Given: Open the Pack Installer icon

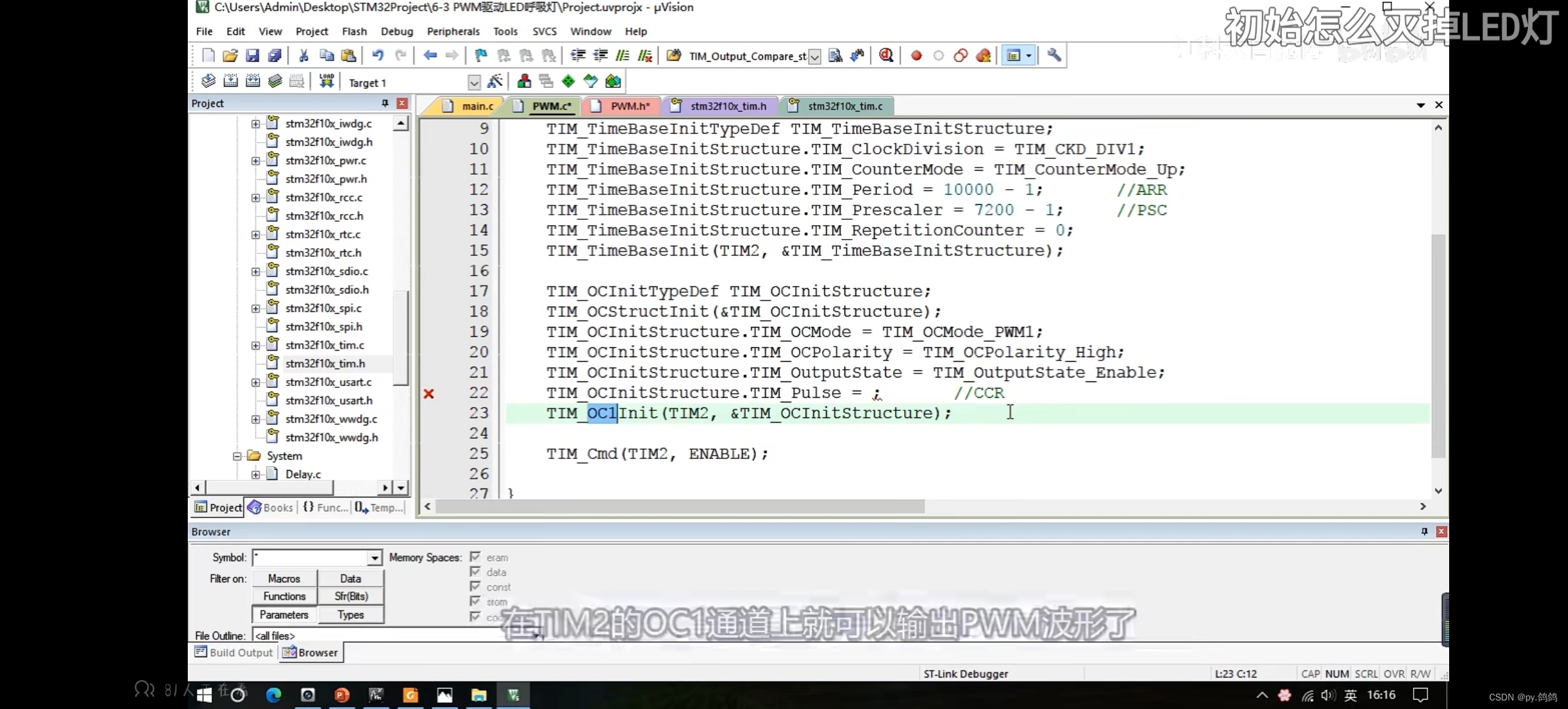Looking at the screenshot, I should coord(613,81).
